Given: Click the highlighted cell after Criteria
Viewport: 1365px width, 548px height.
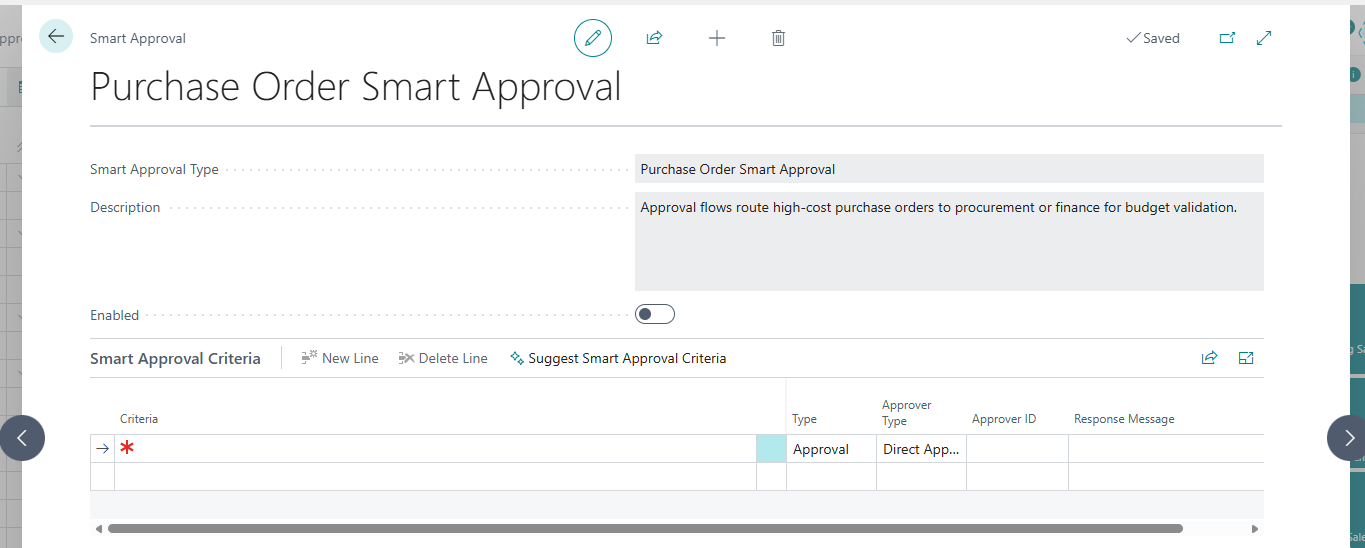Looking at the screenshot, I should pyautogui.click(x=771, y=449).
